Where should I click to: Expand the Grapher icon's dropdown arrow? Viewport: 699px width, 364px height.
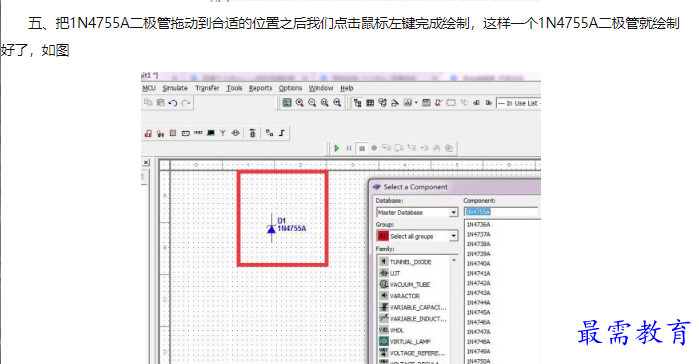click(x=416, y=103)
